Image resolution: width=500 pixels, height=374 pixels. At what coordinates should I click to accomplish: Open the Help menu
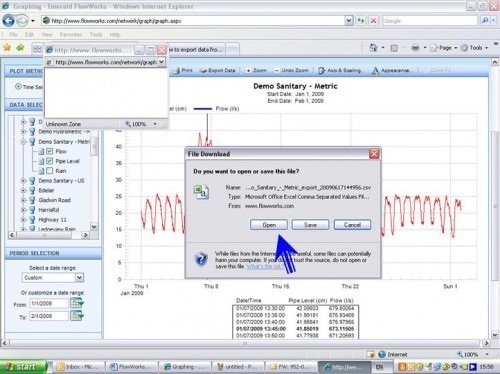point(115,35)
